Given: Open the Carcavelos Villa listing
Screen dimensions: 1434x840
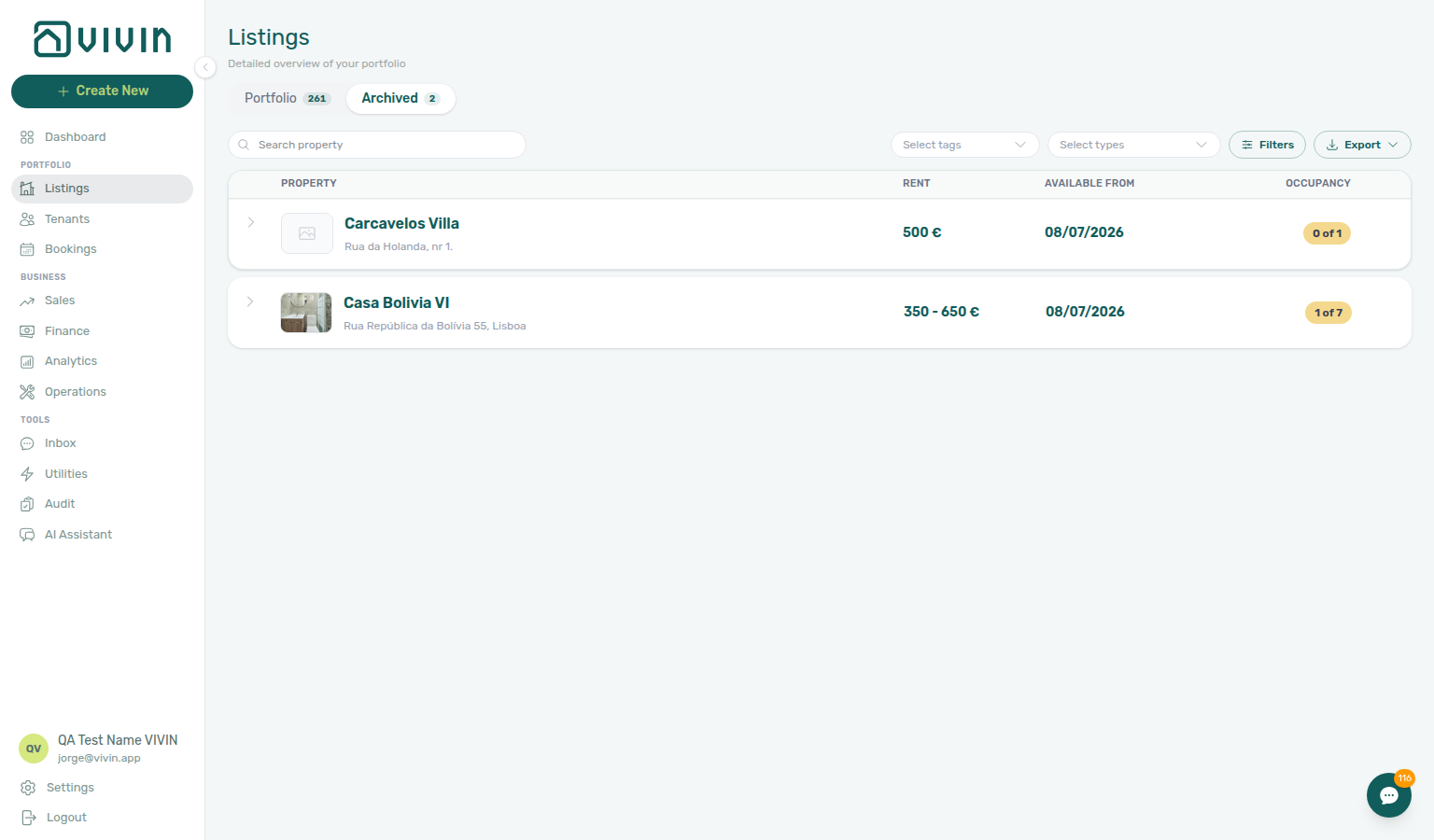Looking at the screenshot, I should click(401, 224).
